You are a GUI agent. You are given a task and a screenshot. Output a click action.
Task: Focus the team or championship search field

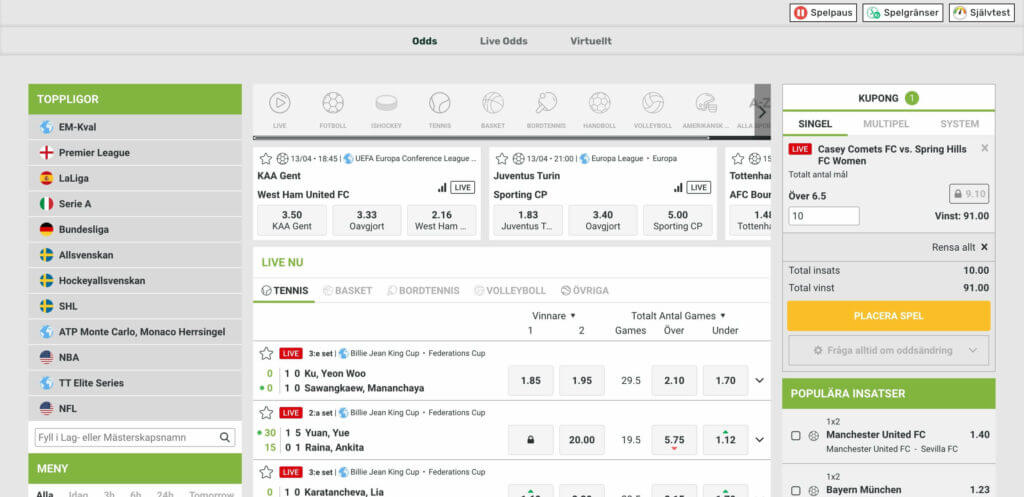point(135,438)
